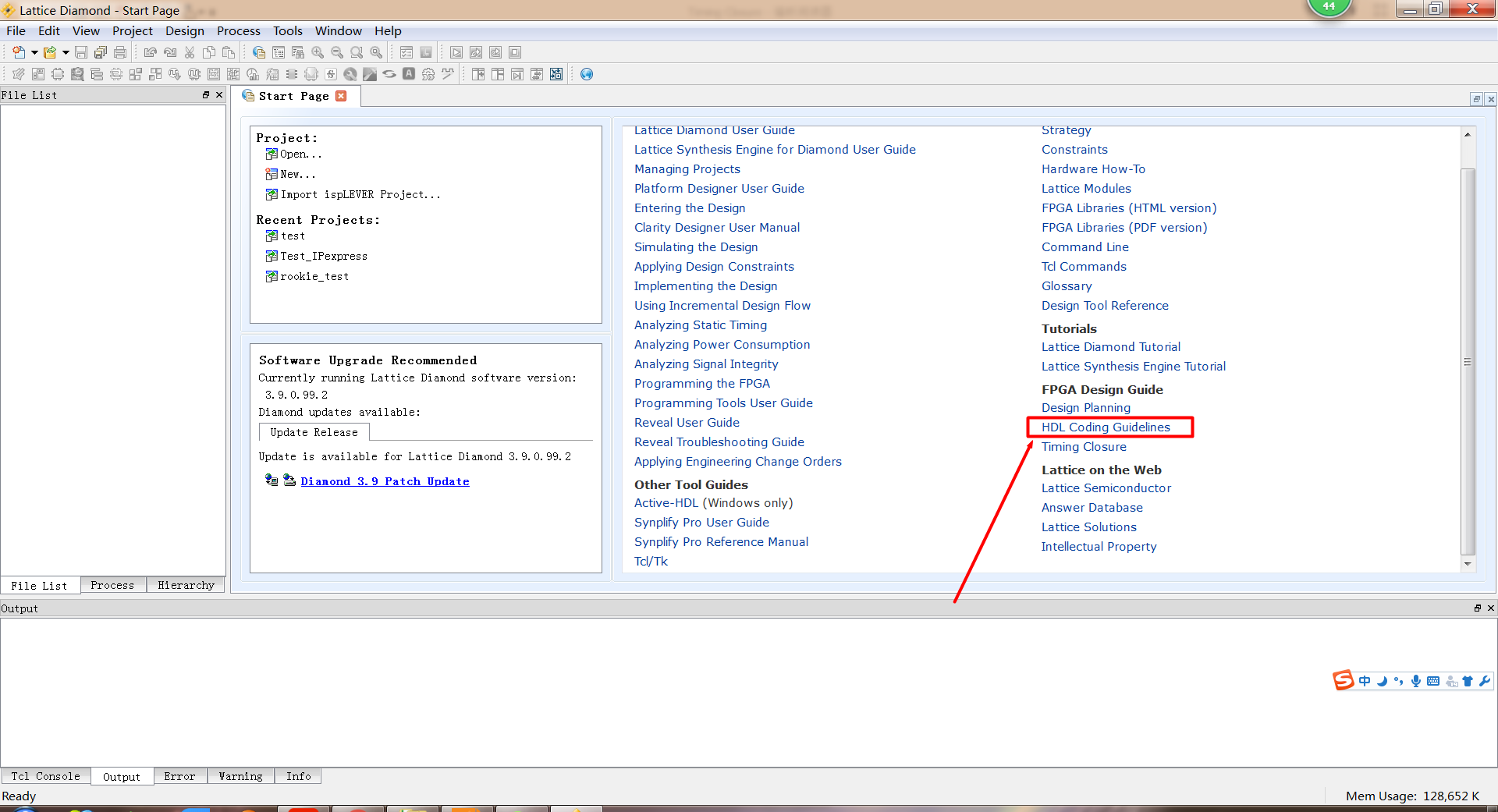This screenshot has height=812, width=1498.
Task: Open the Lattice Diamond Tutorial link
Action: point(1110,347)
